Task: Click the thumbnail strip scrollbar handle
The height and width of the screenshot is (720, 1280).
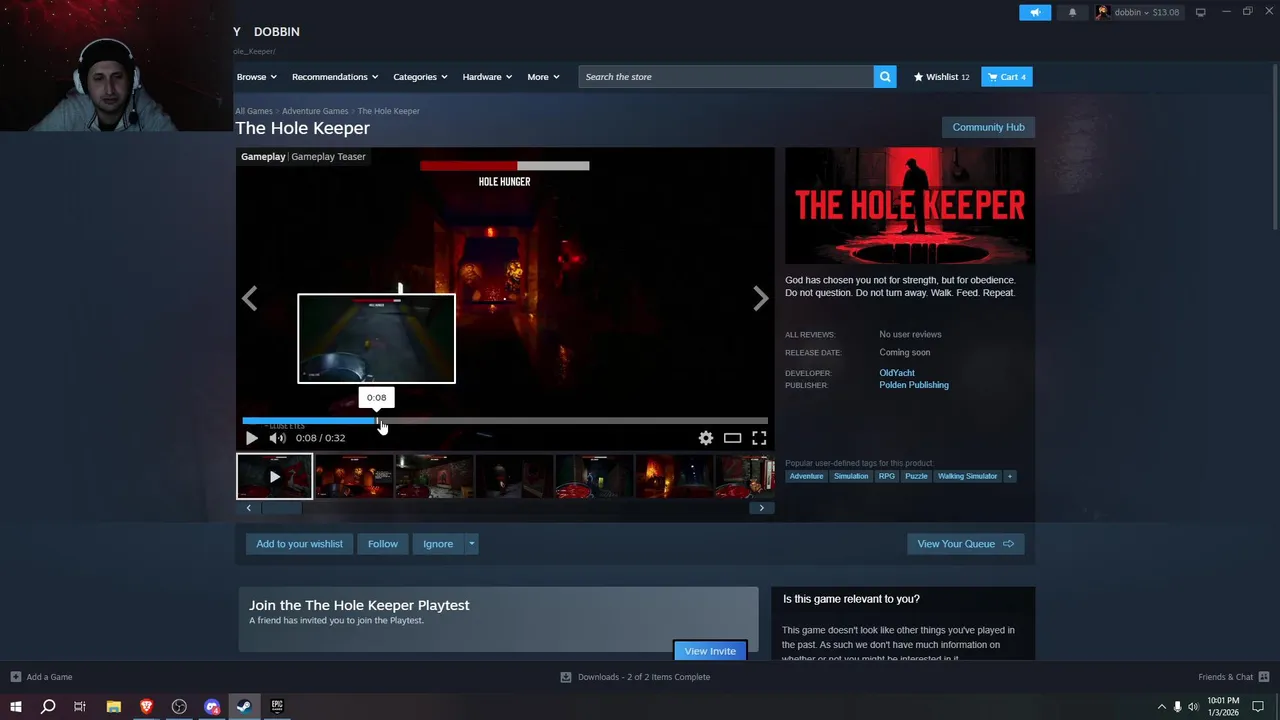Action: pos(282,508)
